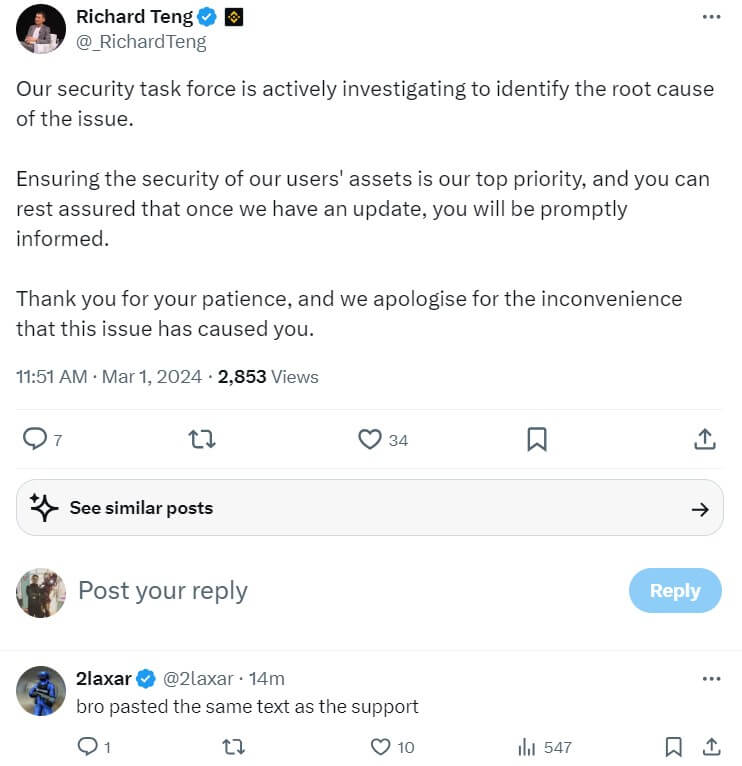
Task: Type in the Post your reply field
Action: click(300, 590)
